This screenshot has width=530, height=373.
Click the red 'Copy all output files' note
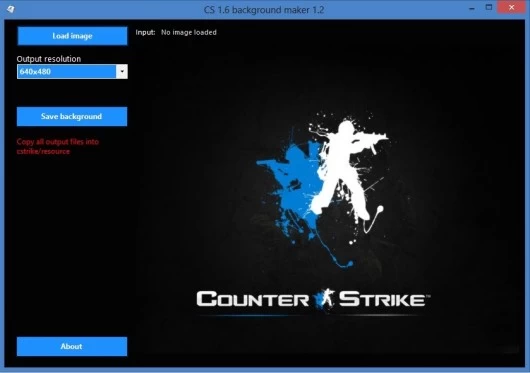[x=57, y=147]
